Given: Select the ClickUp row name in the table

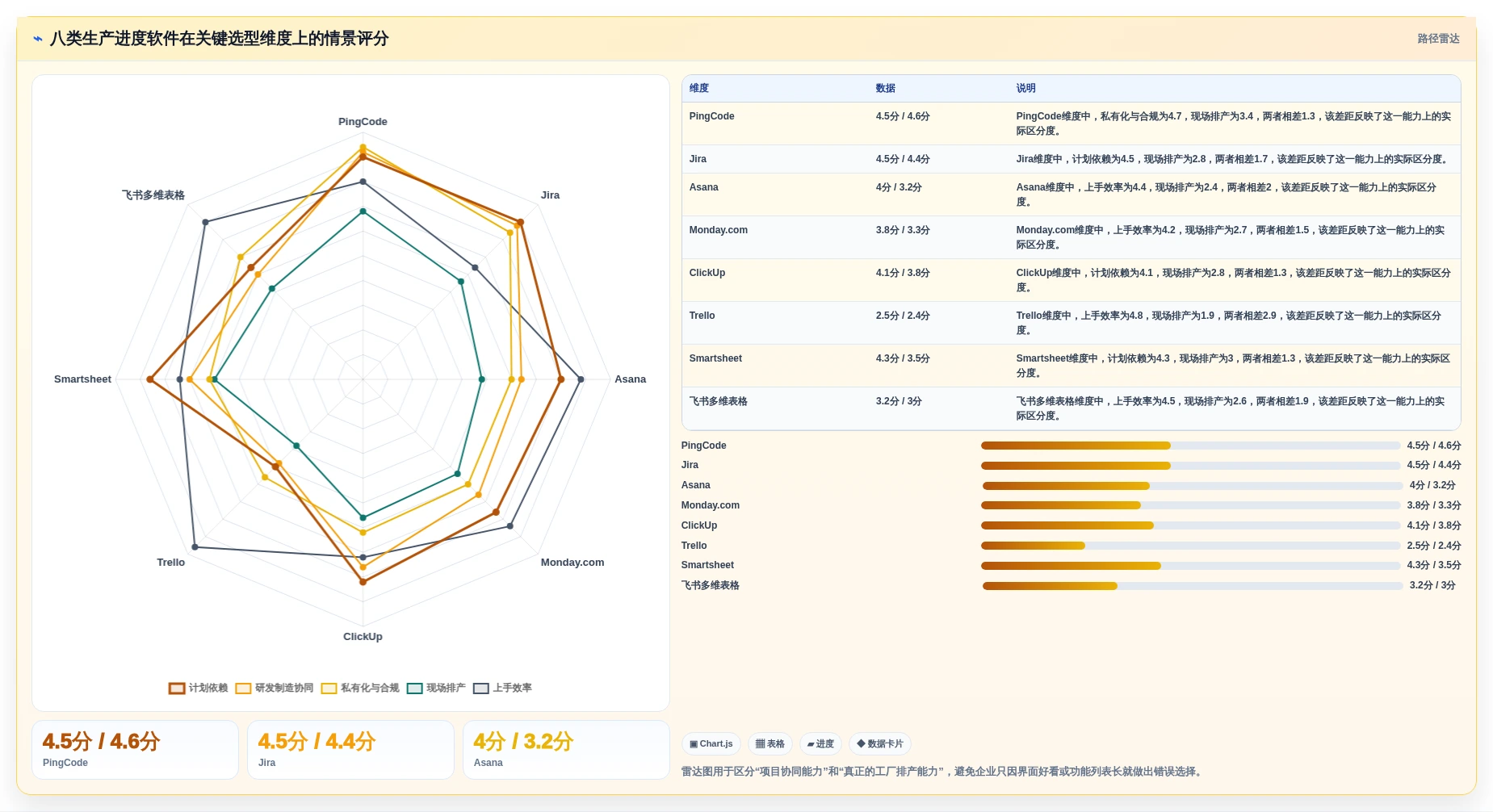Looking at the screenshot, I should (x=707, y=273).
